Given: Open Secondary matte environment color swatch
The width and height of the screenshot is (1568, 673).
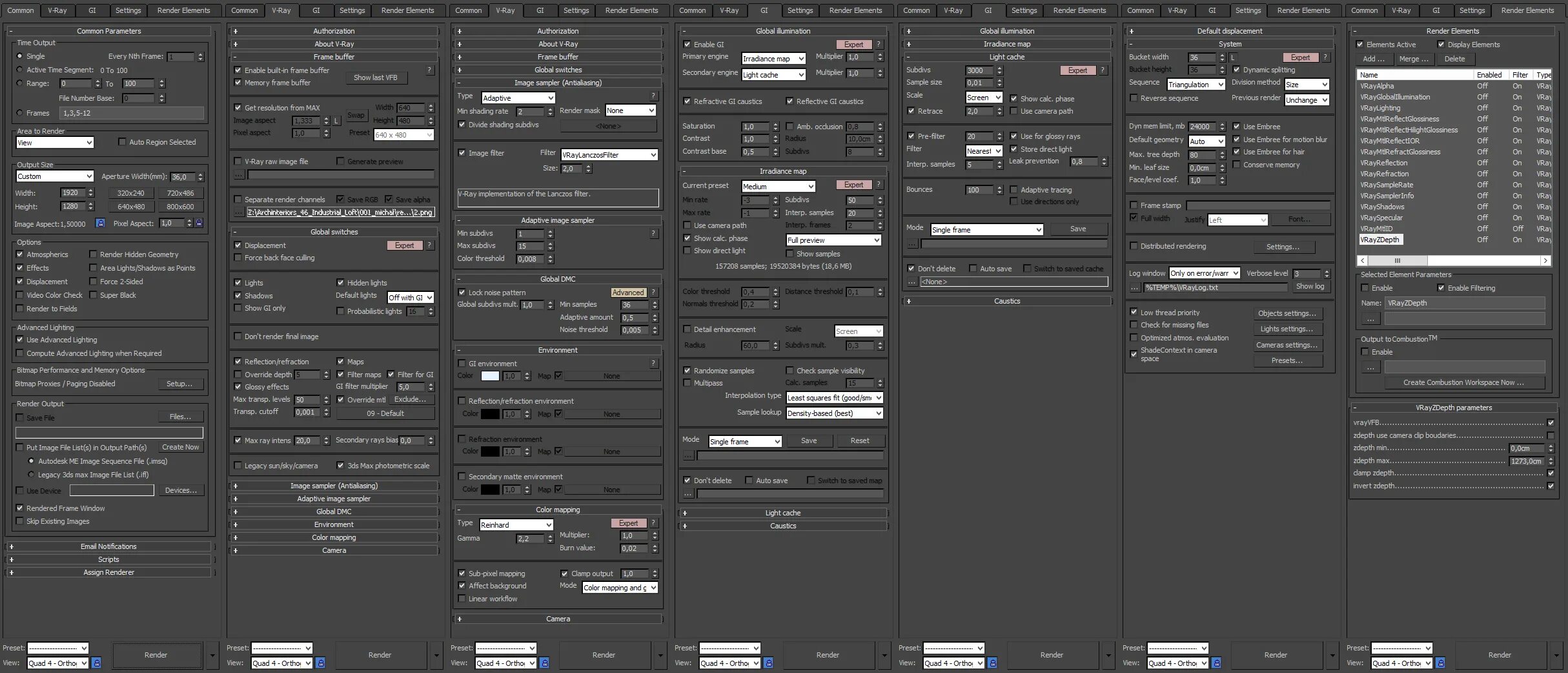Looking at the screenshot, I should (490, 490).
